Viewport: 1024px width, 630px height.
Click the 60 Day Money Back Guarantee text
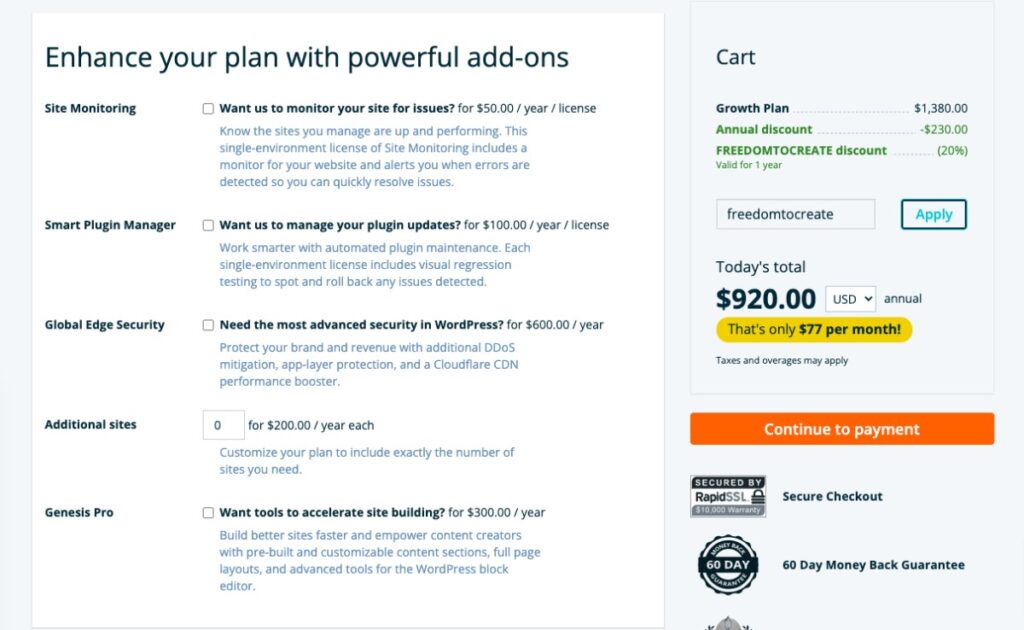coord(873,565)
